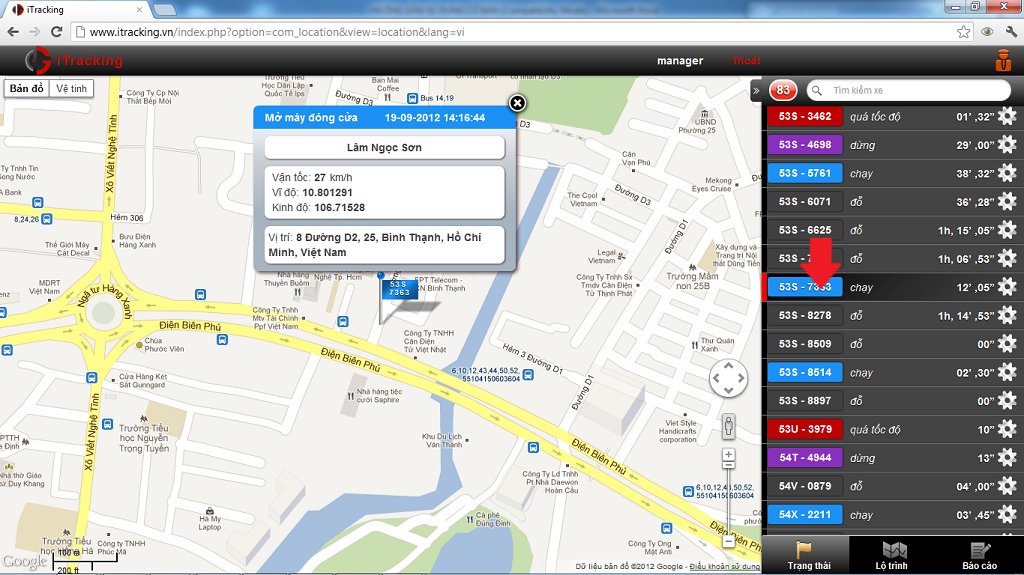The image size is (1024, 575).
Task: Select the iTracking browser tab
Action: [77, 10]
